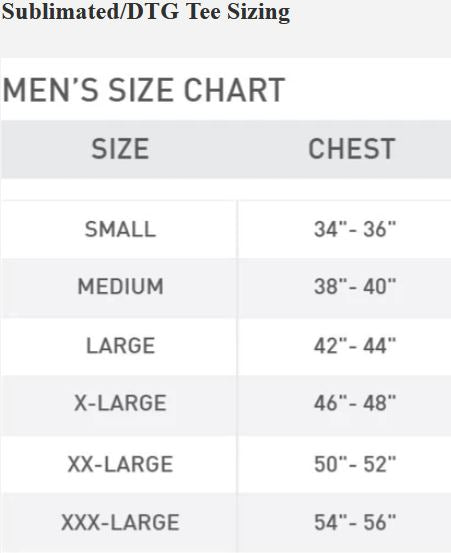The height and width of the screenshot is (553, 451).
Task: Click the MEN'S SIZE CHART title
Action: [x=144, y=90]
